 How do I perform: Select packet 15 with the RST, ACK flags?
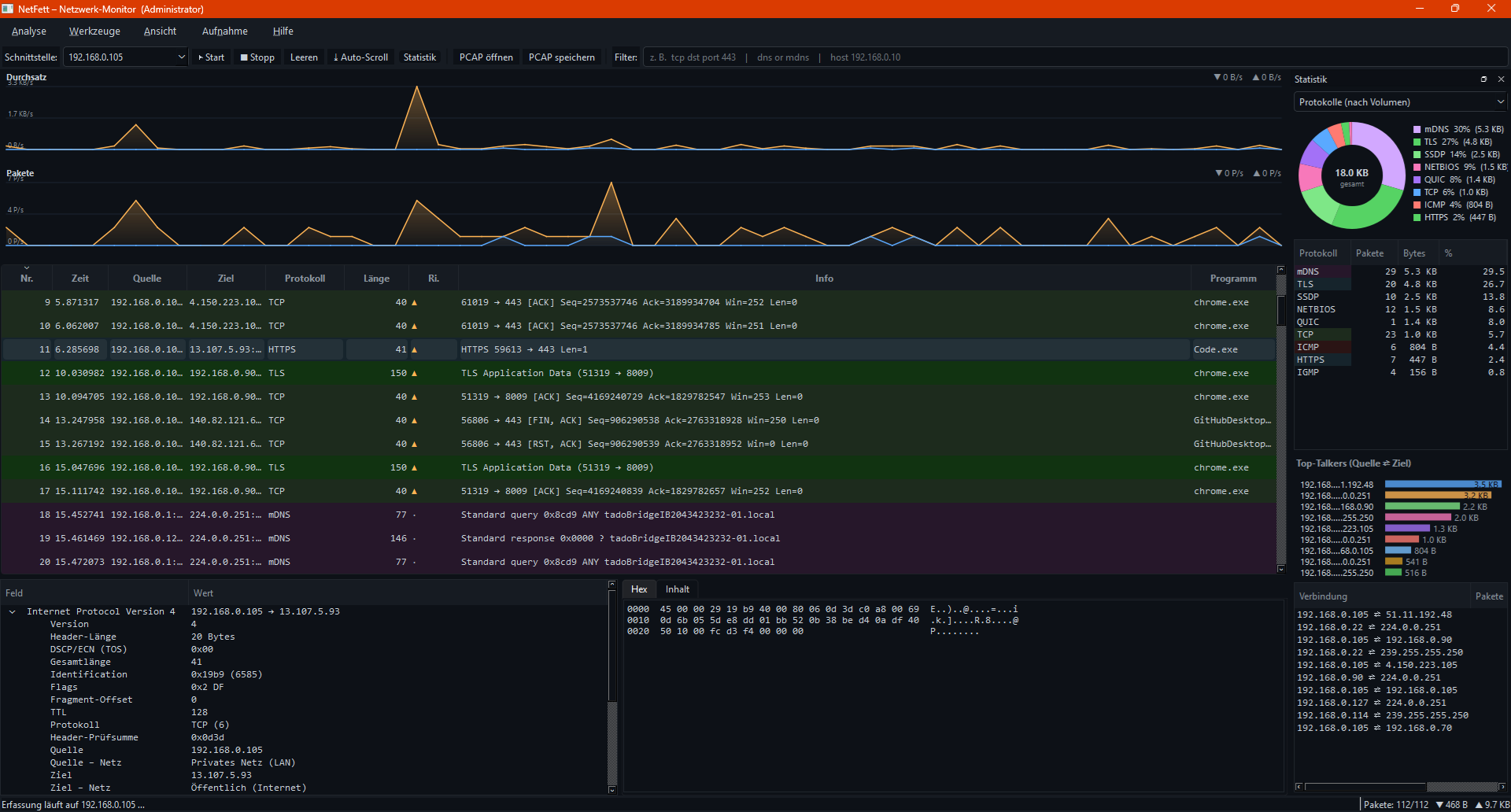[638, 444]
